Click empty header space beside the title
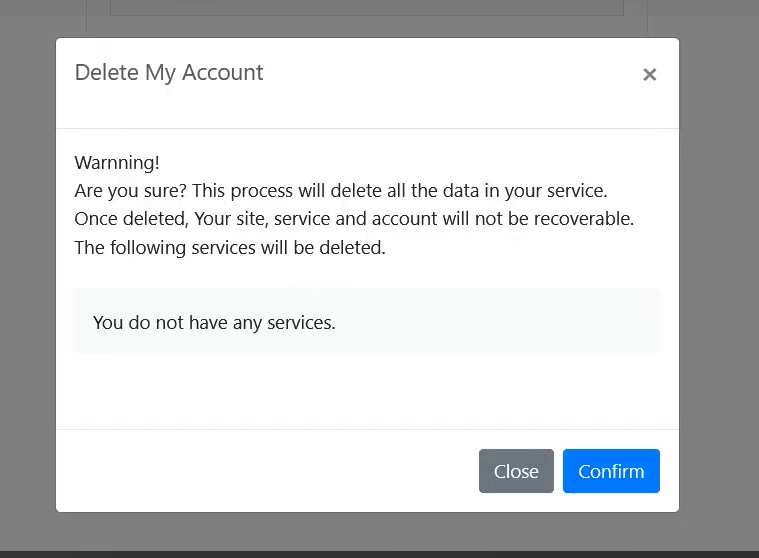Image resolution: width=759 pixels, height=558 pixels. [450, 74]
